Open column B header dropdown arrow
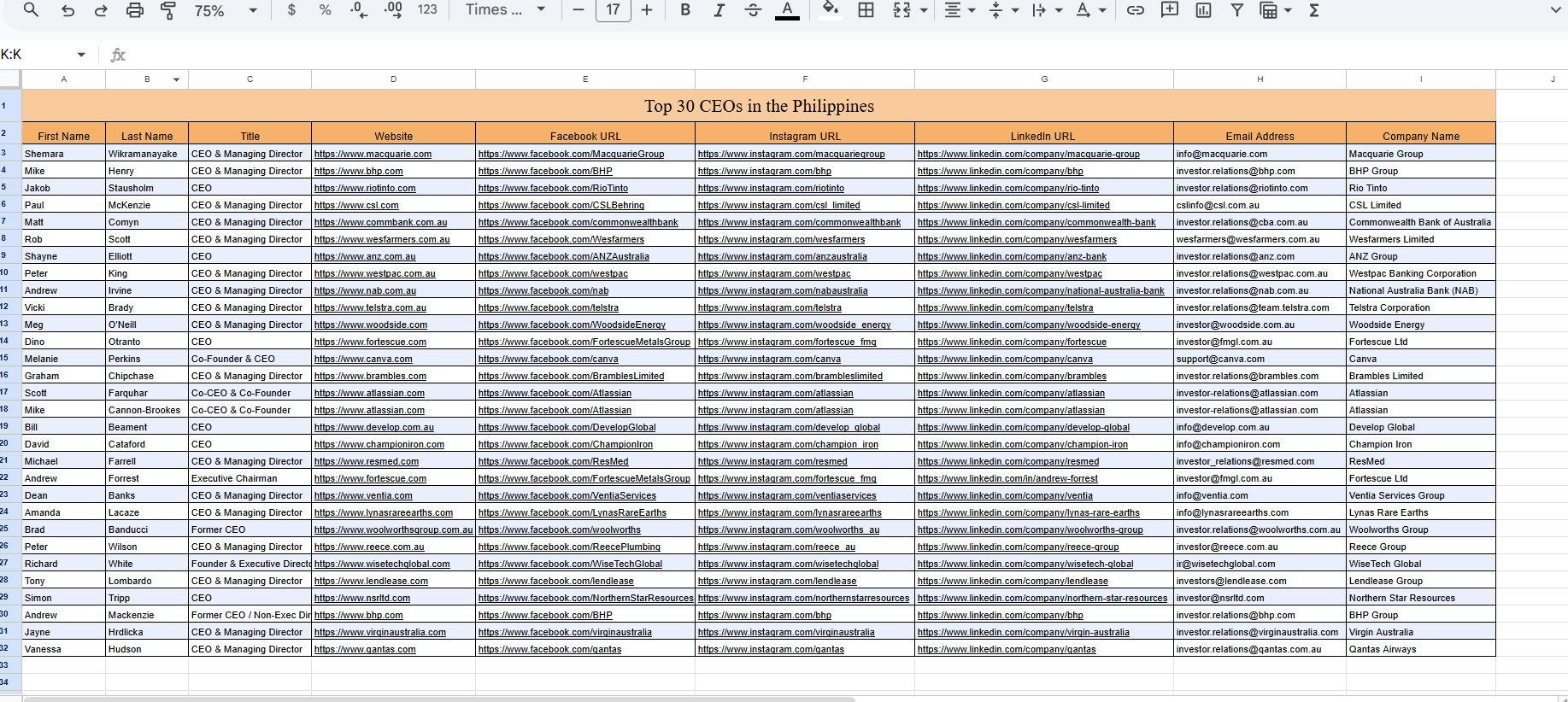Screen dimensions: 1568x702 click(176, 79)
